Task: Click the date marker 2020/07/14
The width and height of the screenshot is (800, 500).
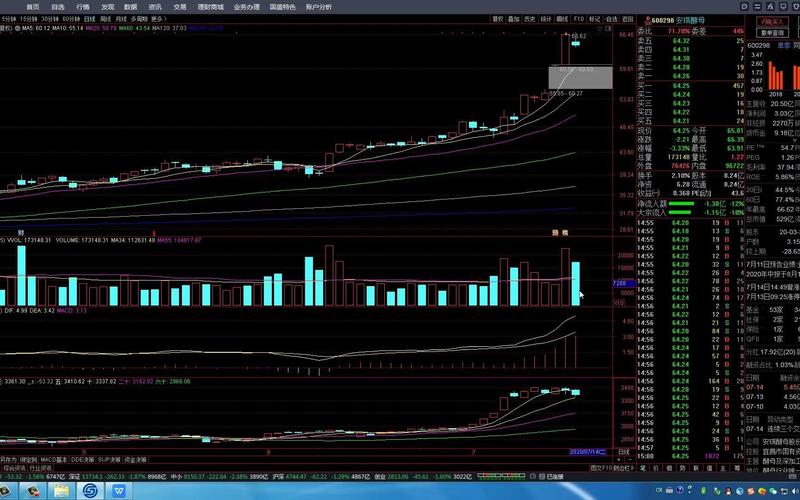Action: tap(588, 452)
